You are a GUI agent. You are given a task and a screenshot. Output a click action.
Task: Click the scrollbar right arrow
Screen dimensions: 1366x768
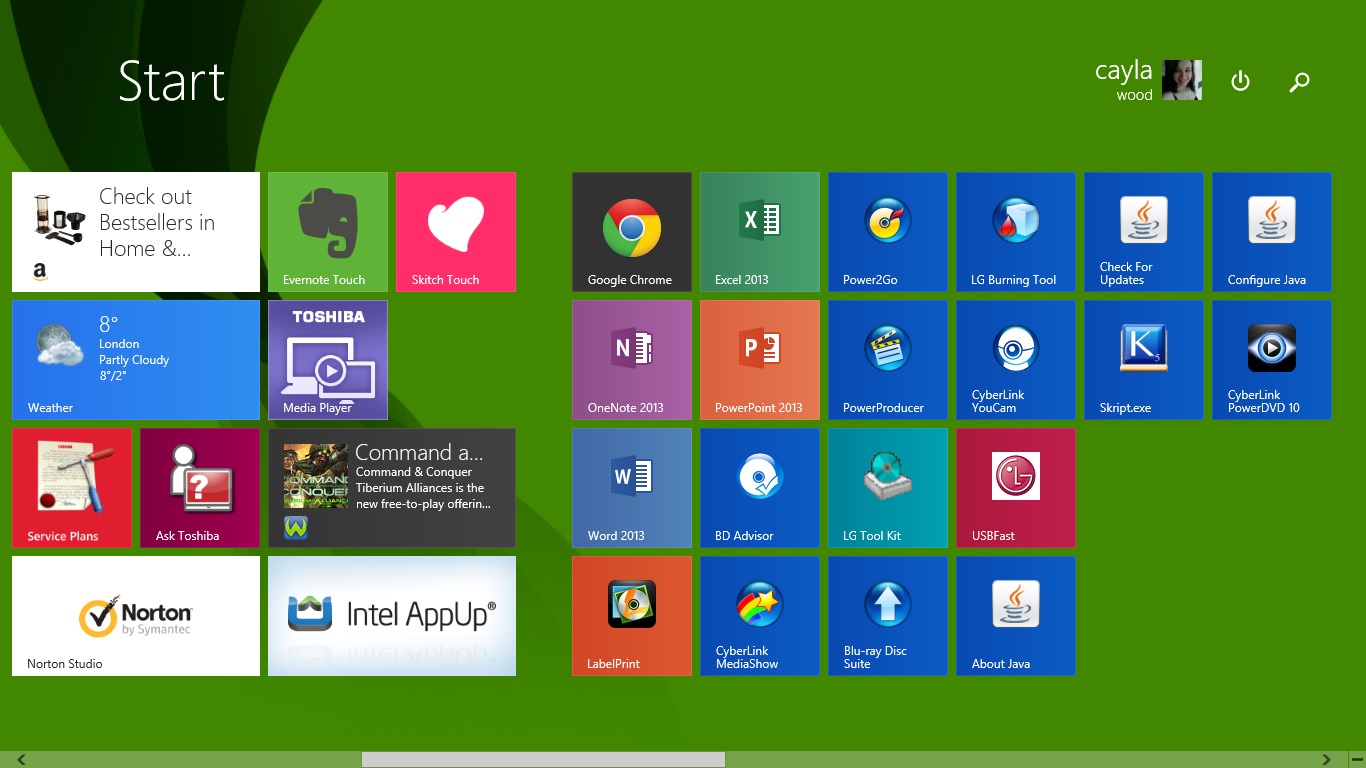1327,760
